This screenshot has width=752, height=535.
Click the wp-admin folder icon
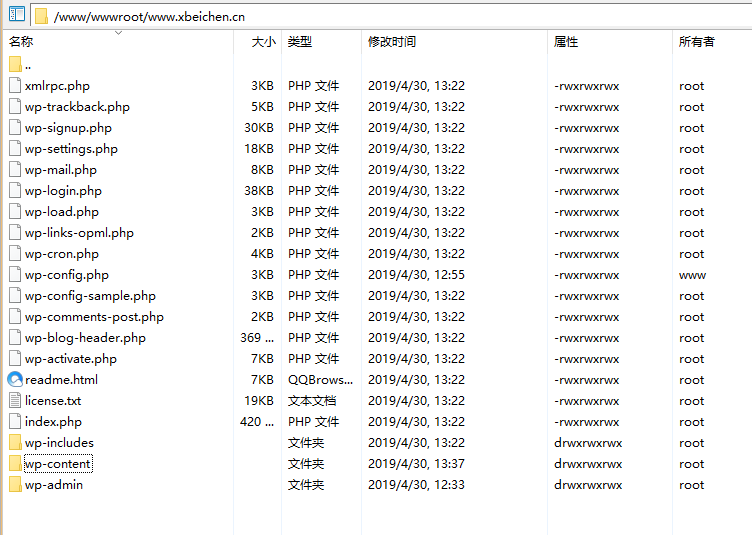click(15, 485)
